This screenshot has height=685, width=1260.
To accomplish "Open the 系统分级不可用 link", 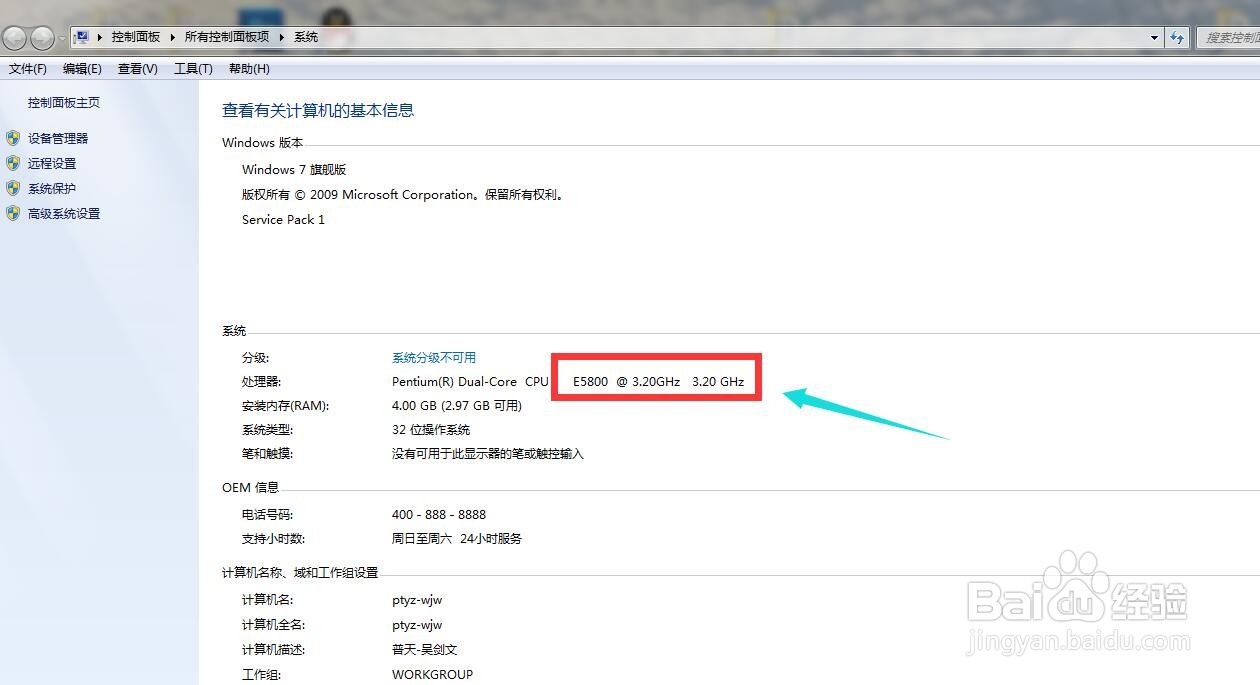I will [x=433, y=357].
